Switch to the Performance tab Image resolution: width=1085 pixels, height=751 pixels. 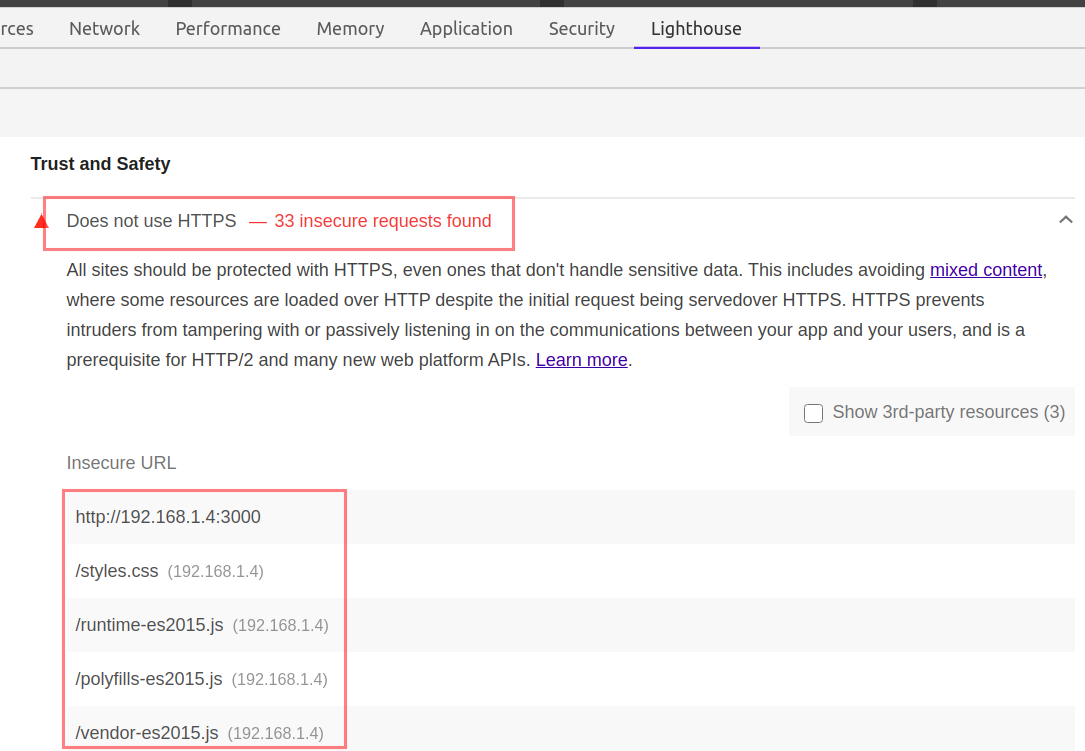tap(228, 28)
